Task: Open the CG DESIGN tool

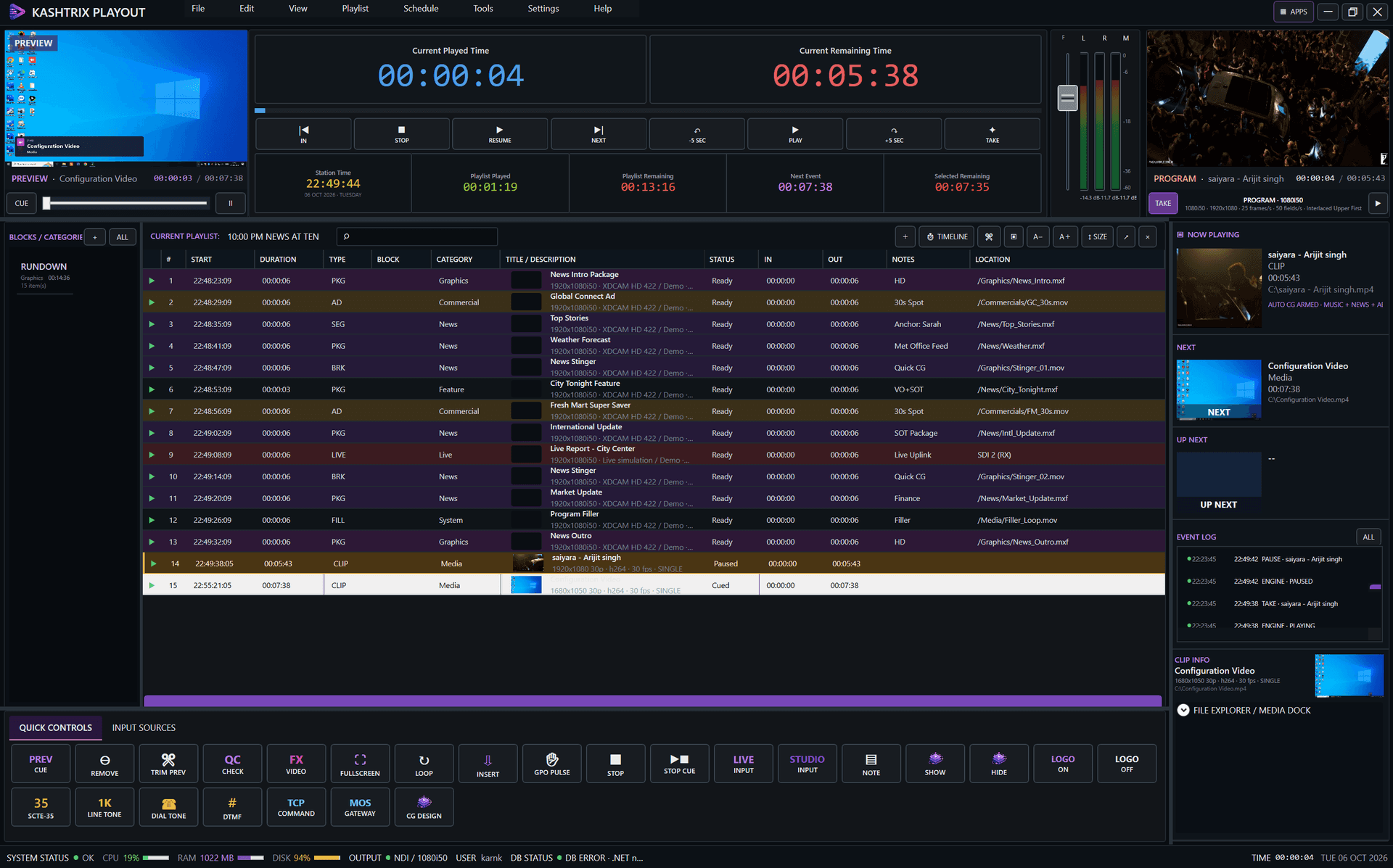Action: (x=424, y=807)
